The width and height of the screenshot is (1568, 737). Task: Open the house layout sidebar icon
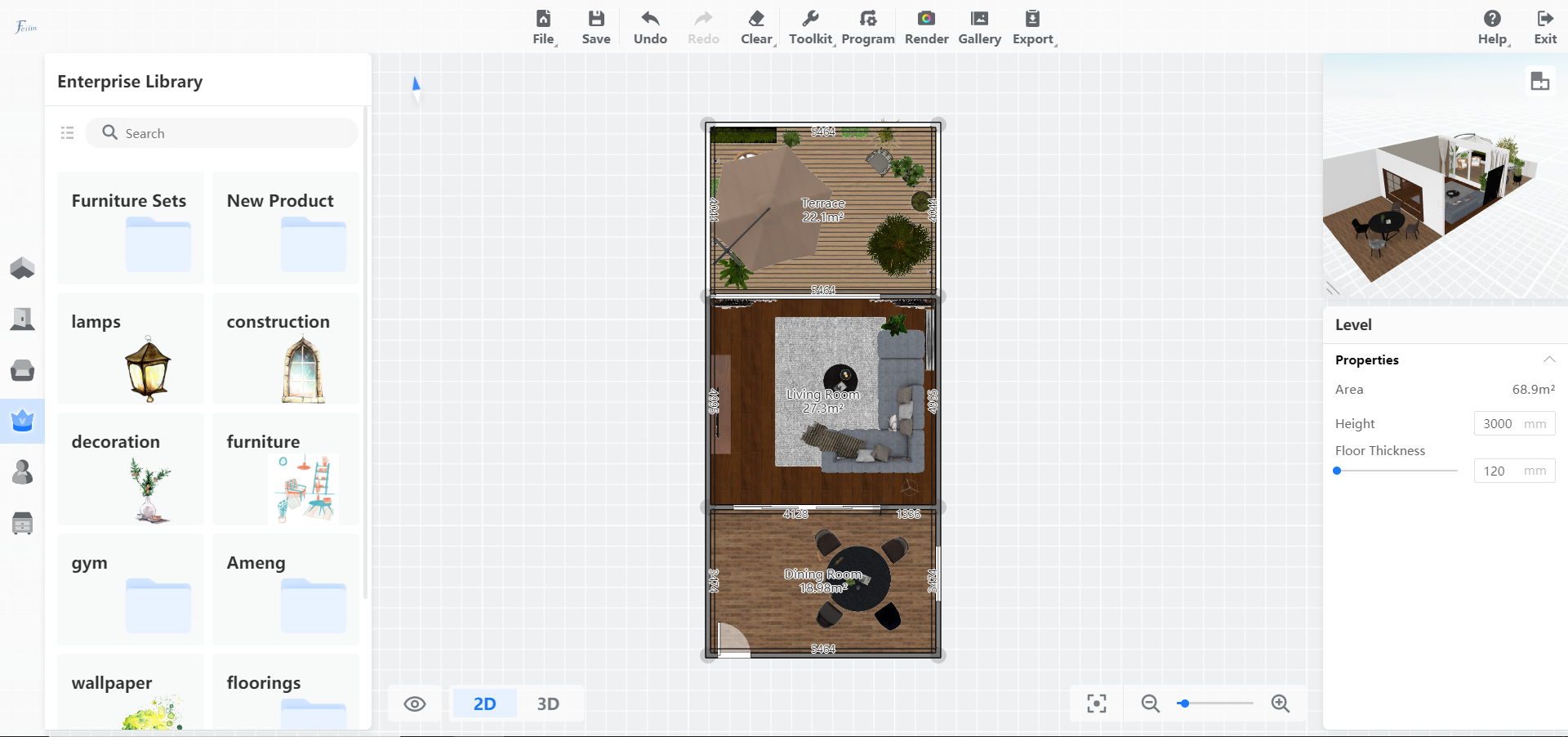[x=22, y=268]
